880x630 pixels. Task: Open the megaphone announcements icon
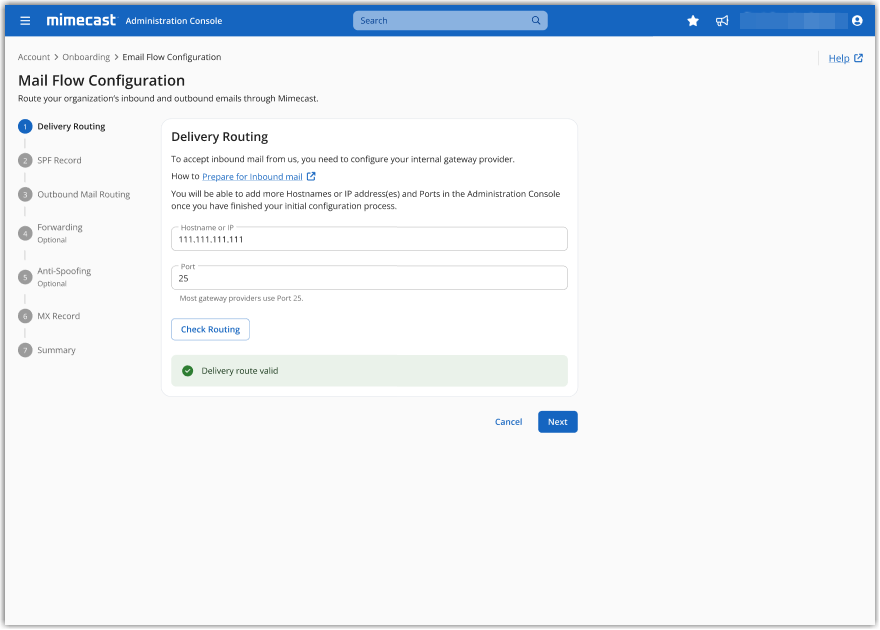[722, 21]
